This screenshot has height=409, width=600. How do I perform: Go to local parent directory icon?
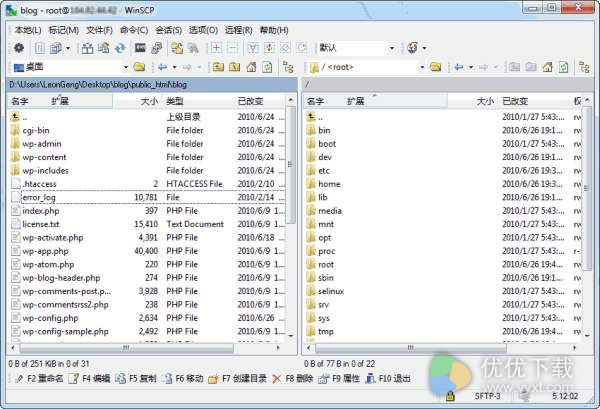218,67
